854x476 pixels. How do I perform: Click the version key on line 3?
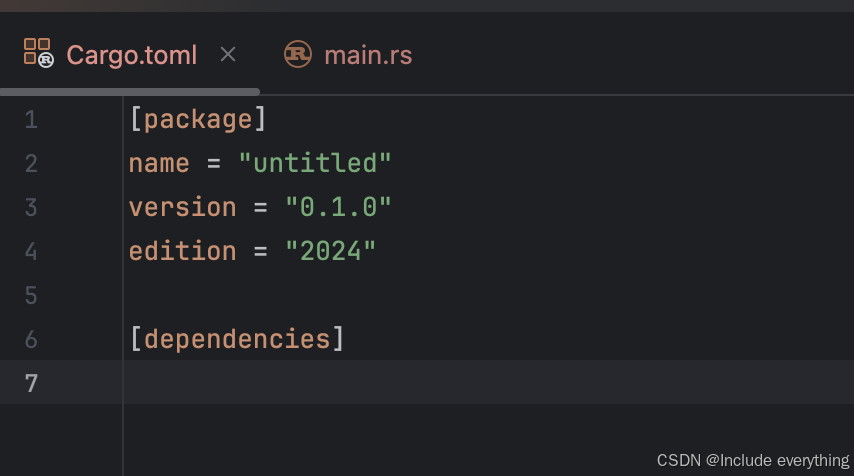[182, 207]
